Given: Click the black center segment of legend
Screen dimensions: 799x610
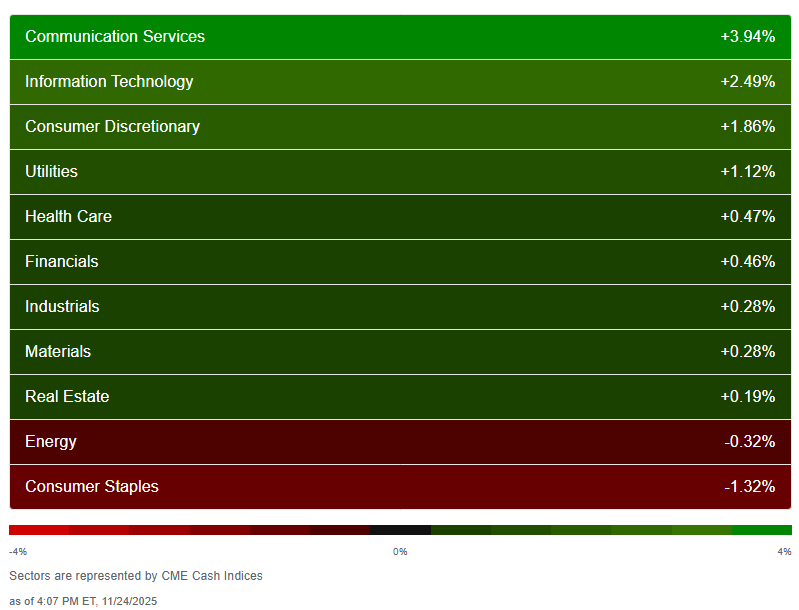Looking at the screenshot, I should click(x=401, y=530).
